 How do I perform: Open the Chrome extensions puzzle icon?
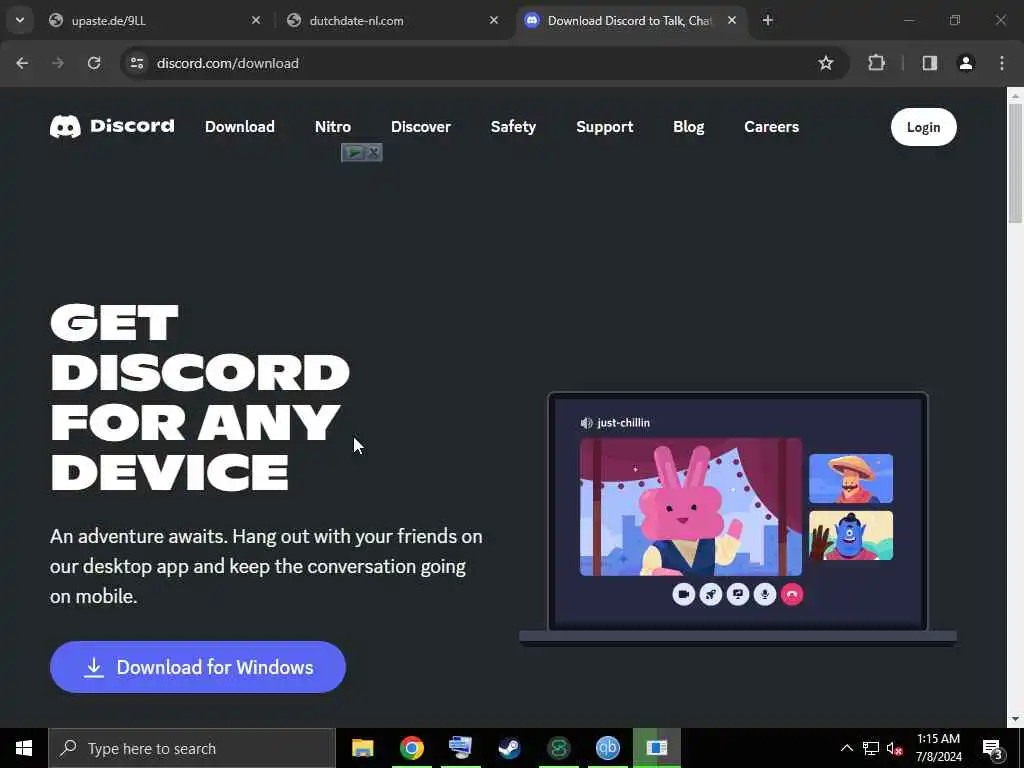876,63
